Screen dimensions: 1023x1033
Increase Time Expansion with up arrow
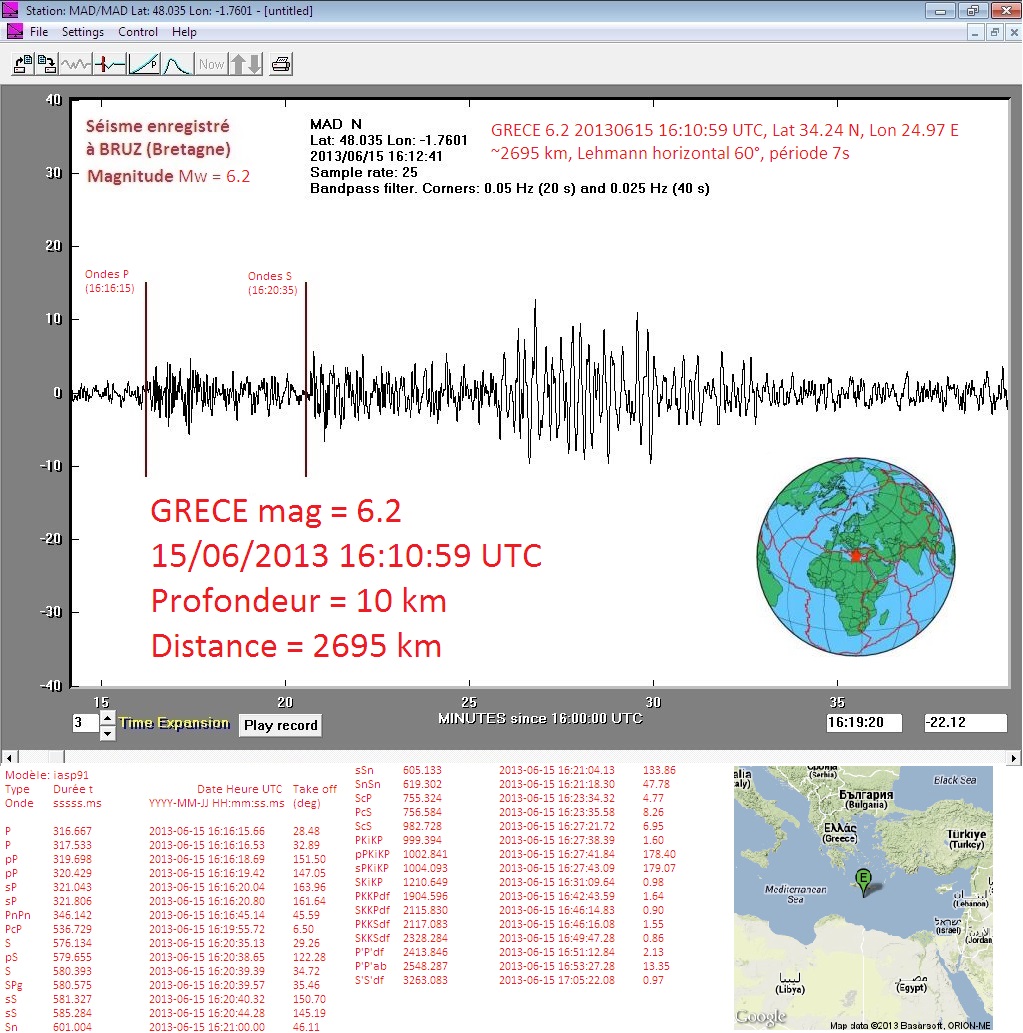click(x=108, y=718)
